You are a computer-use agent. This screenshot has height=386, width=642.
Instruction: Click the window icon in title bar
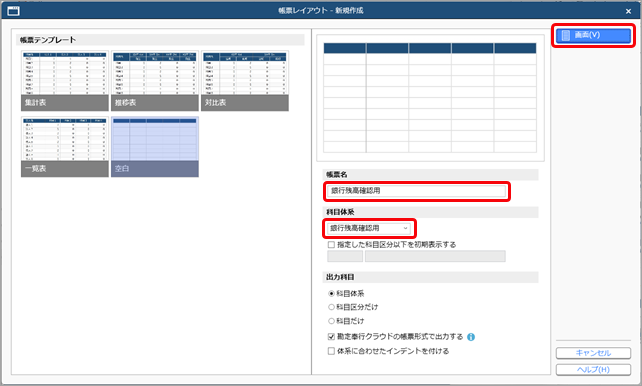14,11
